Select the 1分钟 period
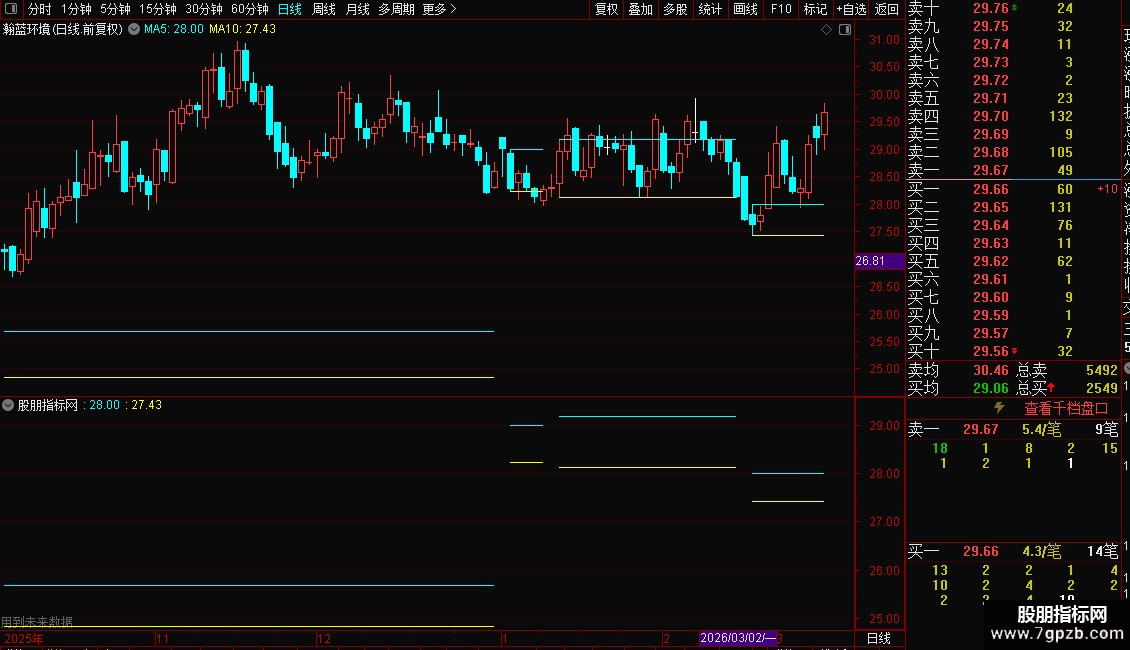This screenshot has height=650, width=1130. (x=76, y=9)
